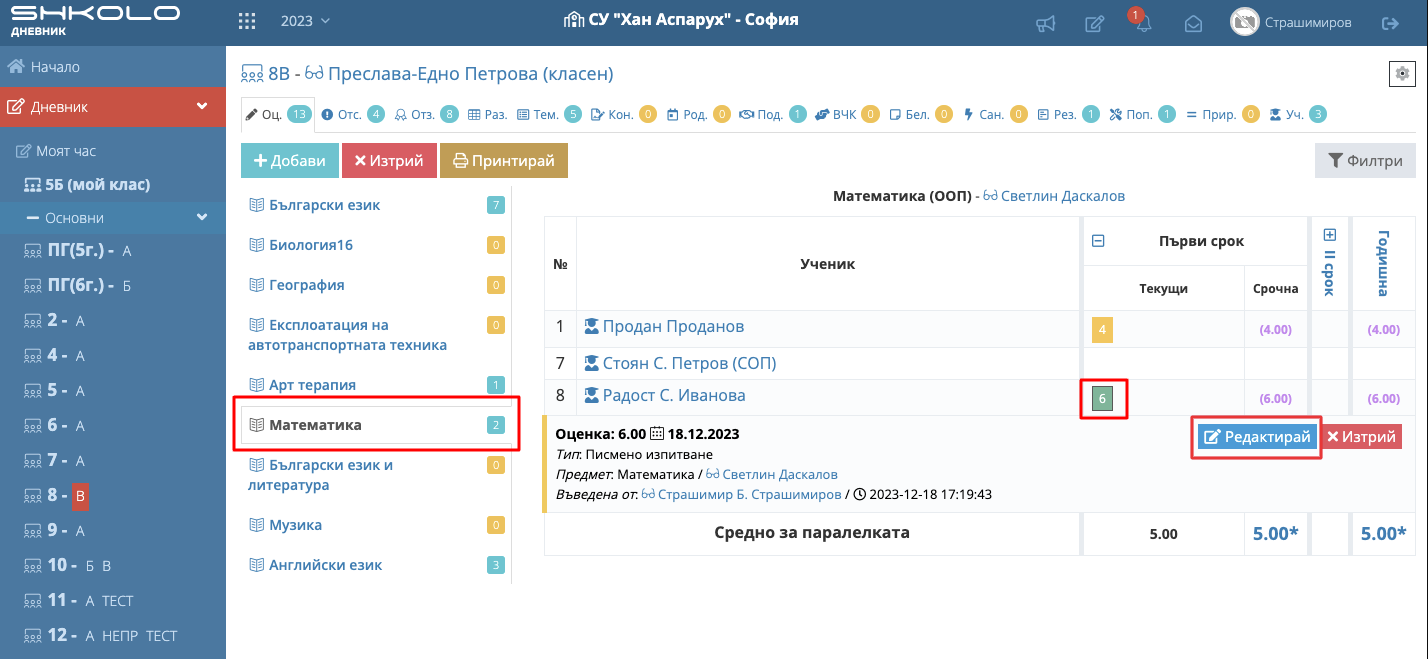
Task: Open the envelope messages icon
Action: 1193,22
